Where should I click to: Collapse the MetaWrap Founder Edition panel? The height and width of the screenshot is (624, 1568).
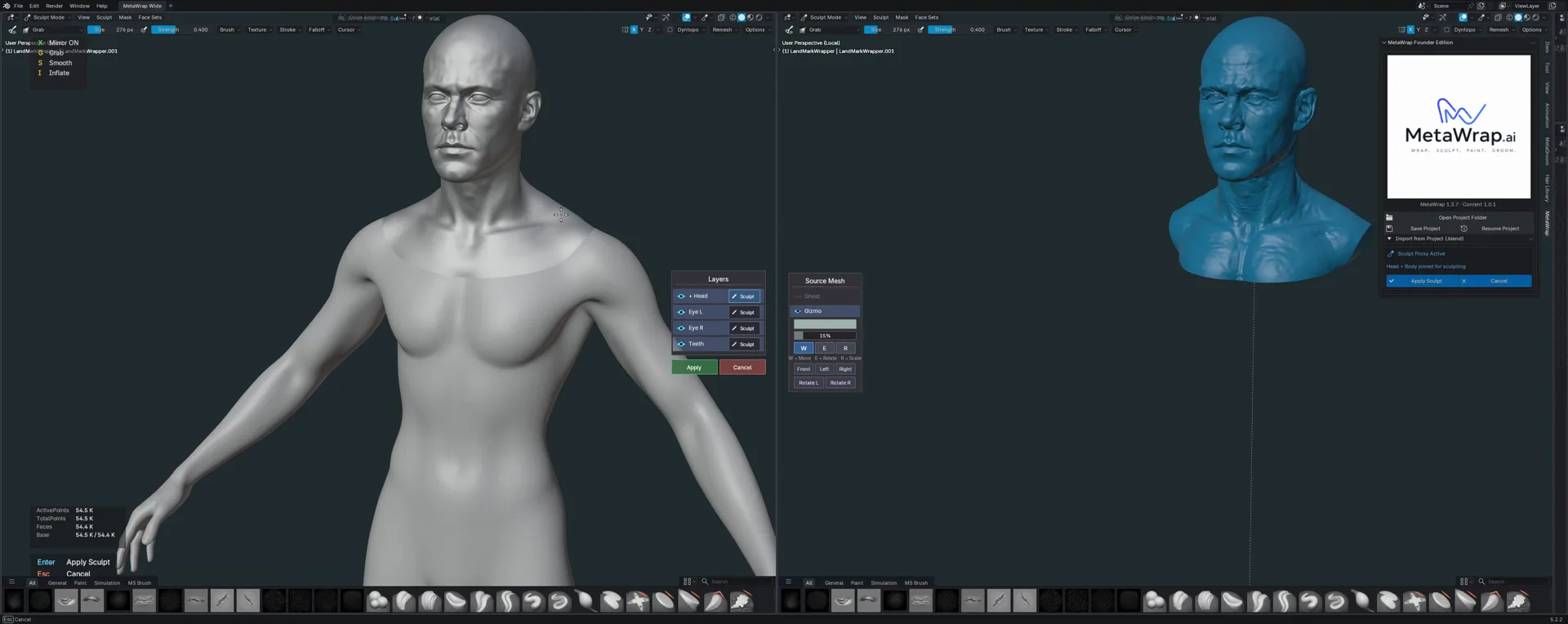point(1383,42)
